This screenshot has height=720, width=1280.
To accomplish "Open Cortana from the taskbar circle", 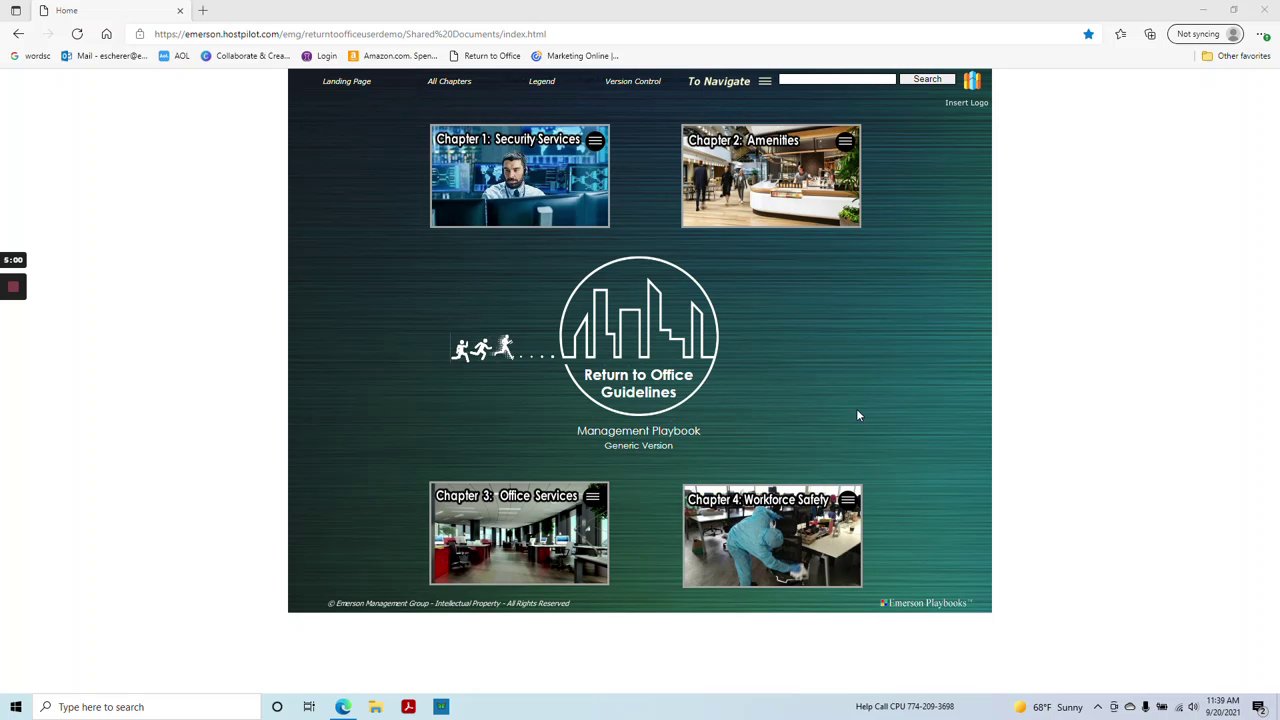I will (277, 707).
